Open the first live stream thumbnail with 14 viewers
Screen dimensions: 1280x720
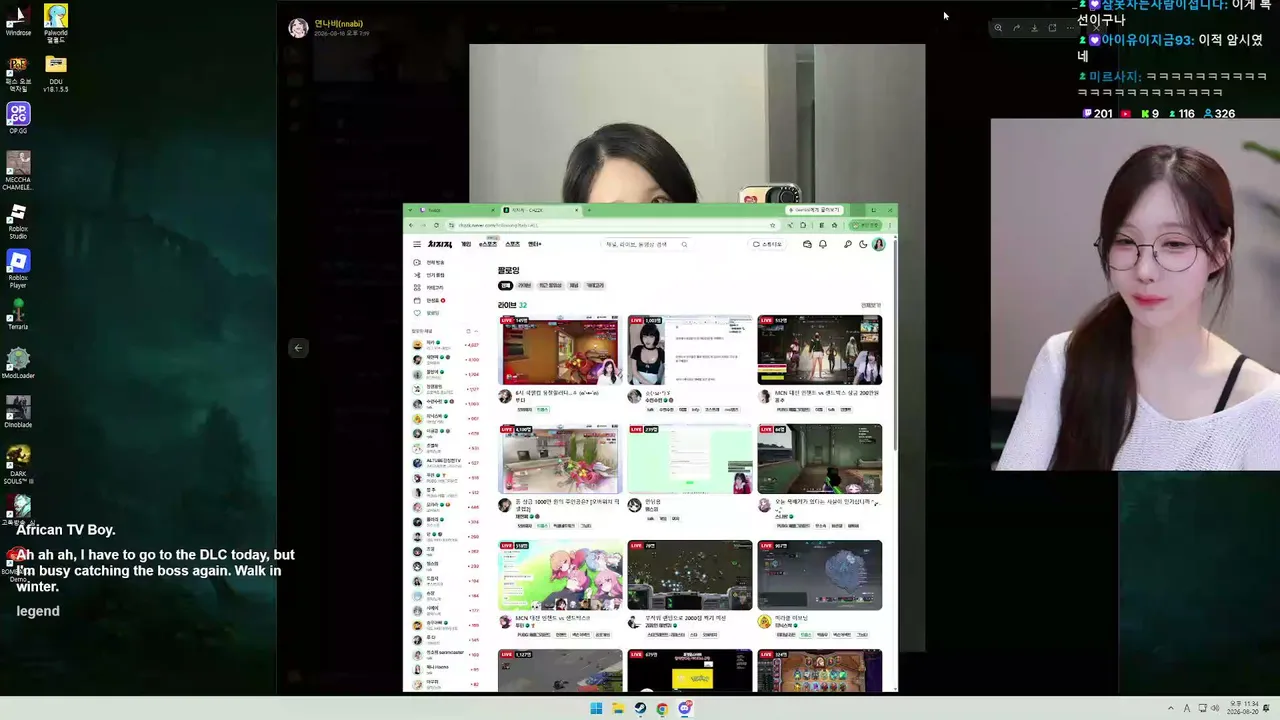click(x=560, y=350)
